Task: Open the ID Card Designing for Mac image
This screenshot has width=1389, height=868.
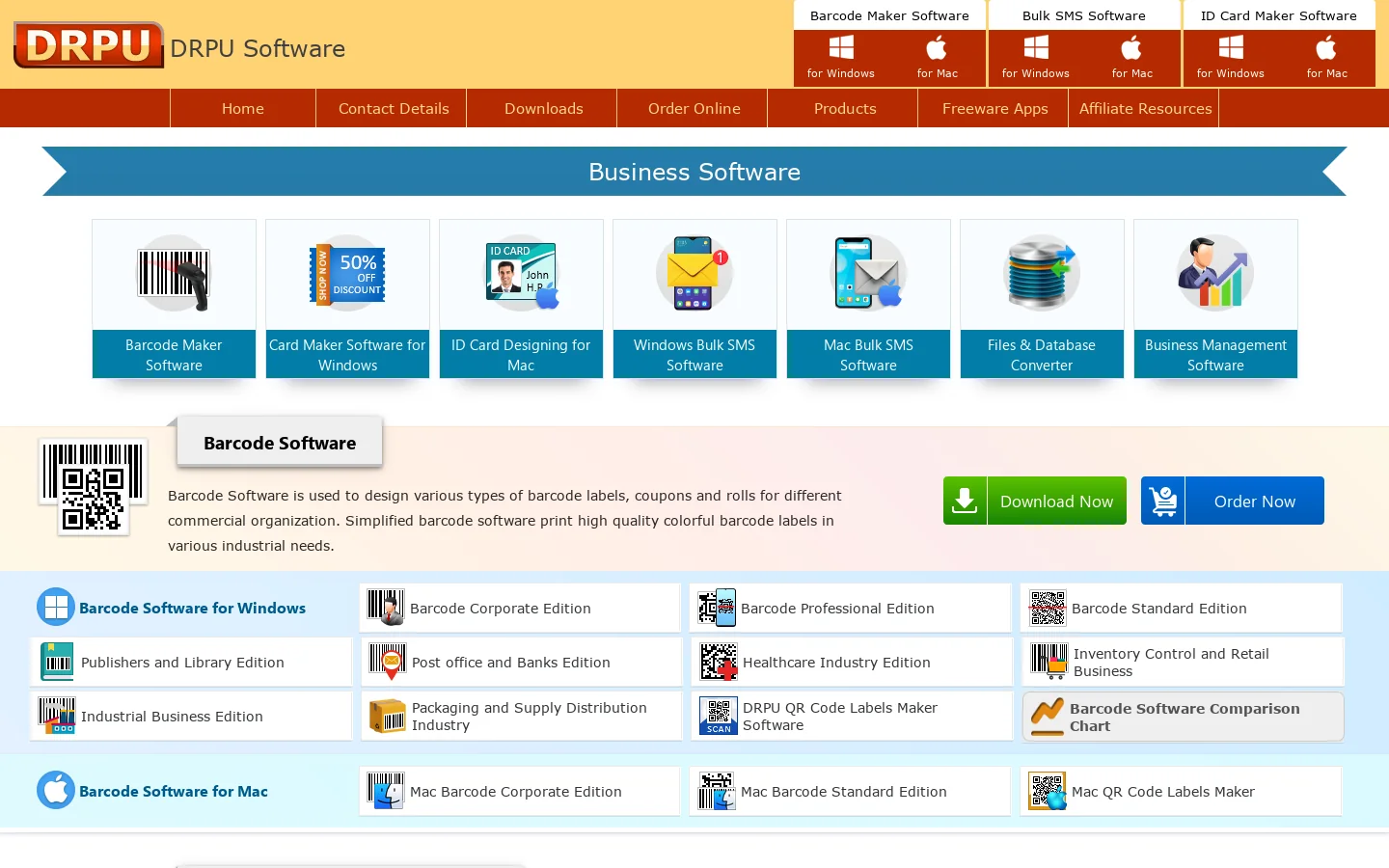Action: (x=521, y=274)
